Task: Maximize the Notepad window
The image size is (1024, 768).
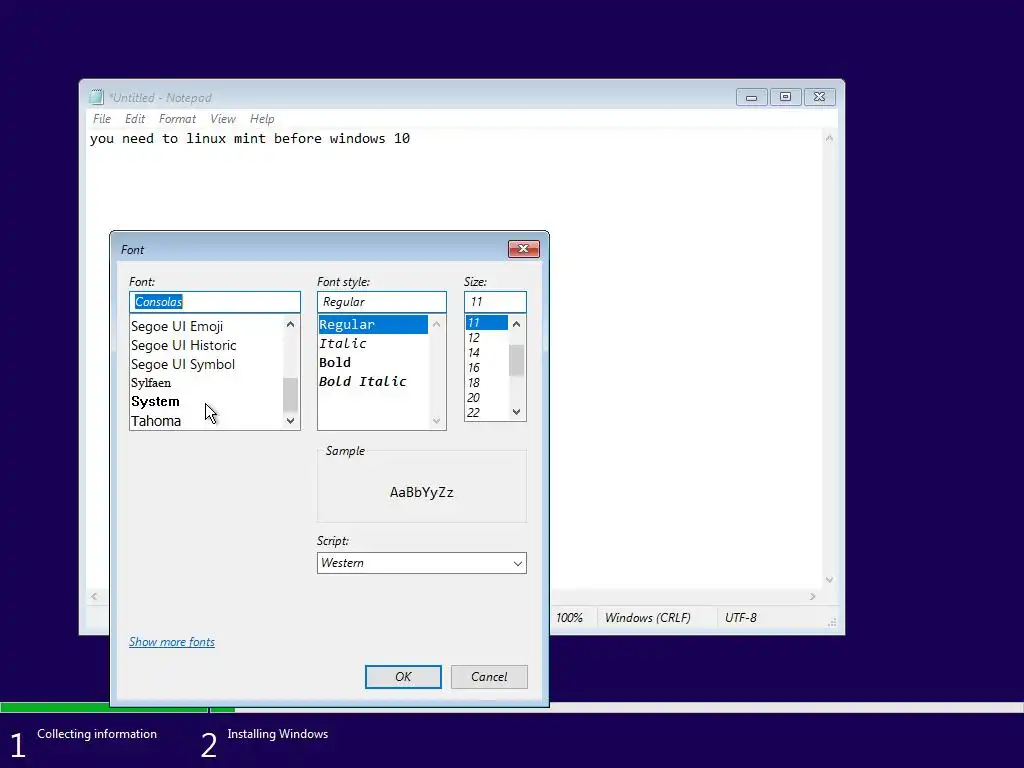Action: tap(785, 97)
